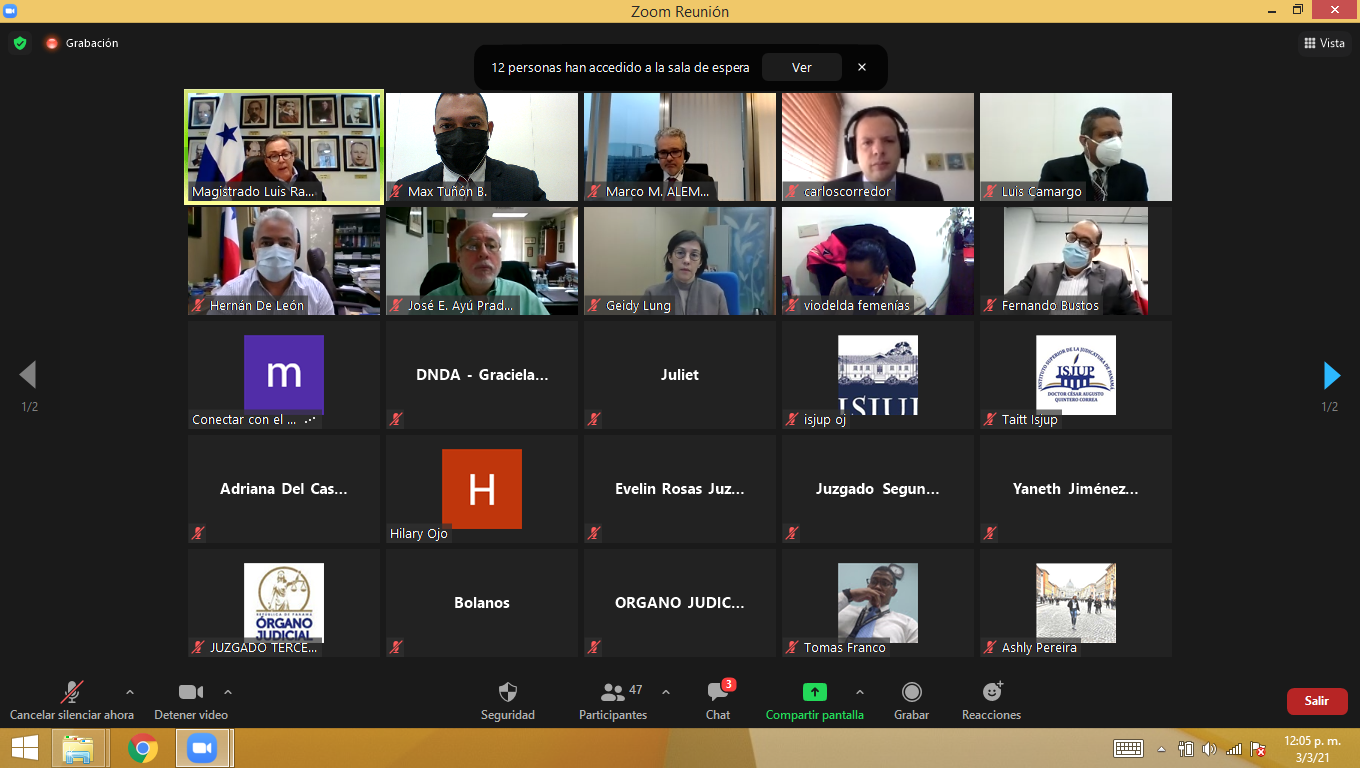This screenshot has width=1360, height=768.
Task: Click the Juliet participant tile
Action: pyautogui.click(x=680, y=375)
